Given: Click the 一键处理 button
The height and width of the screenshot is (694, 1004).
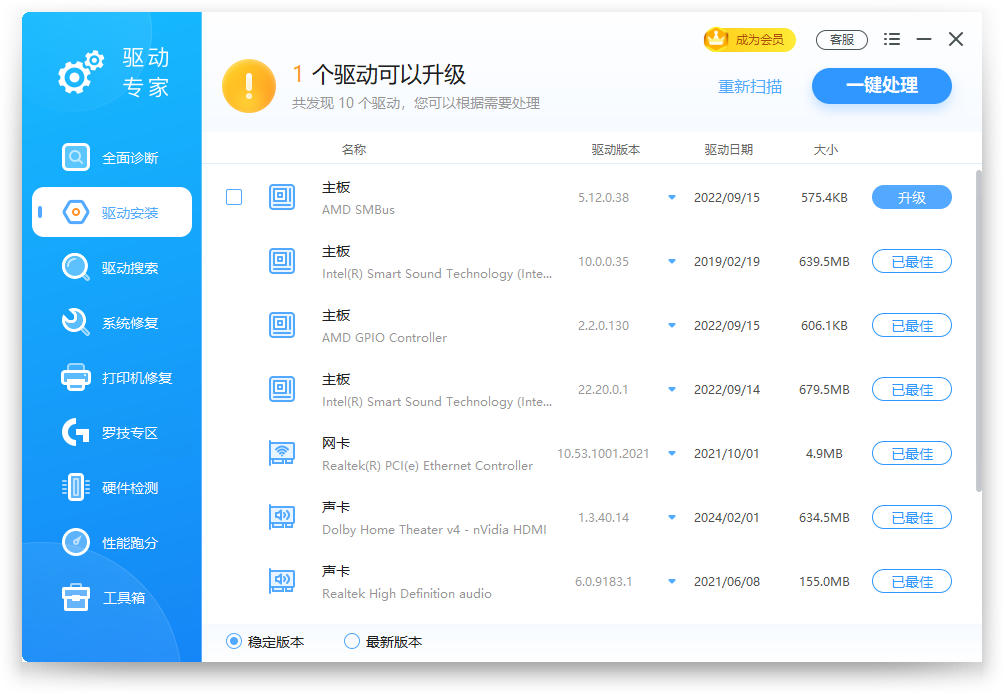Looking at the screenshot, I should (x=881, y=86).
